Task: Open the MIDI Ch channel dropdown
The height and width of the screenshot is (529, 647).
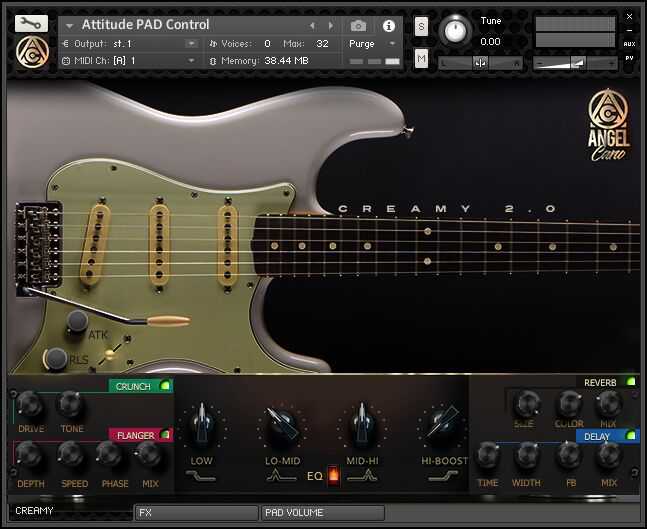Action: pos(191,61)
